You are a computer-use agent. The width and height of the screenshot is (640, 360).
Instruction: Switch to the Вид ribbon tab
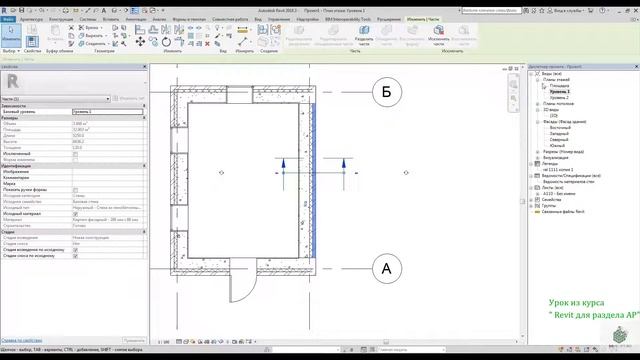coord(258,19)
